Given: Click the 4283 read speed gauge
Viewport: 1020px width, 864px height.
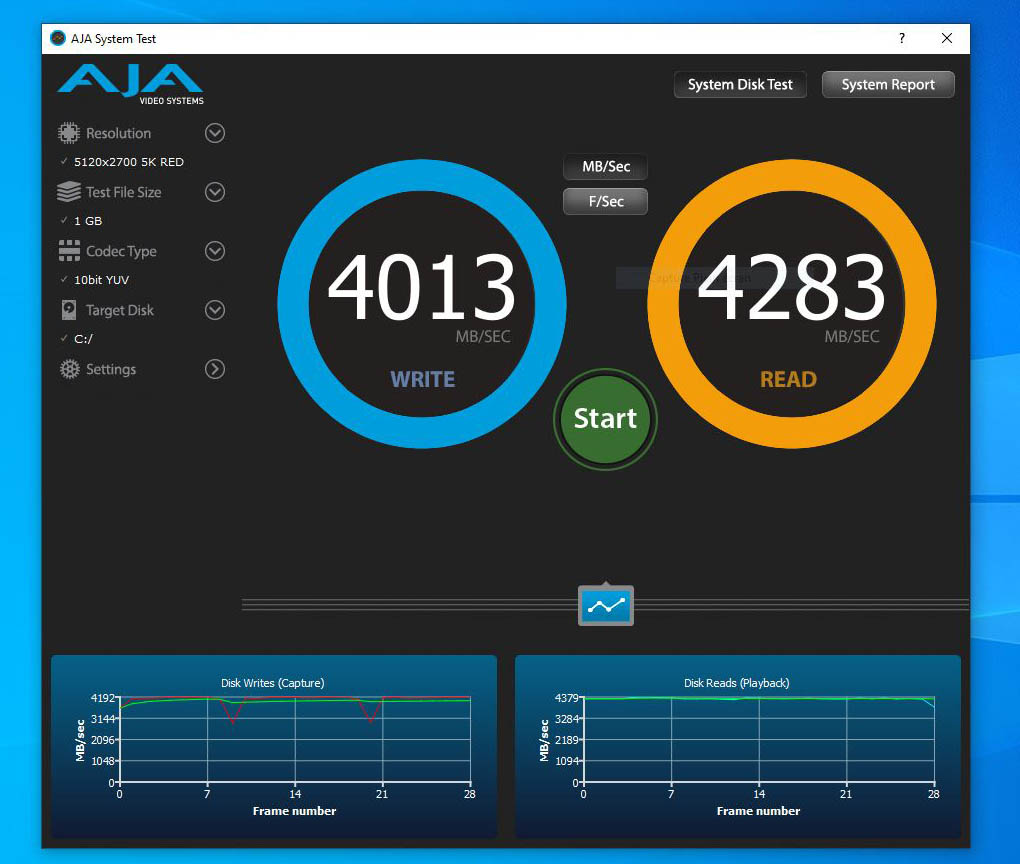Looking at the screenshot, I should [792, 304].
